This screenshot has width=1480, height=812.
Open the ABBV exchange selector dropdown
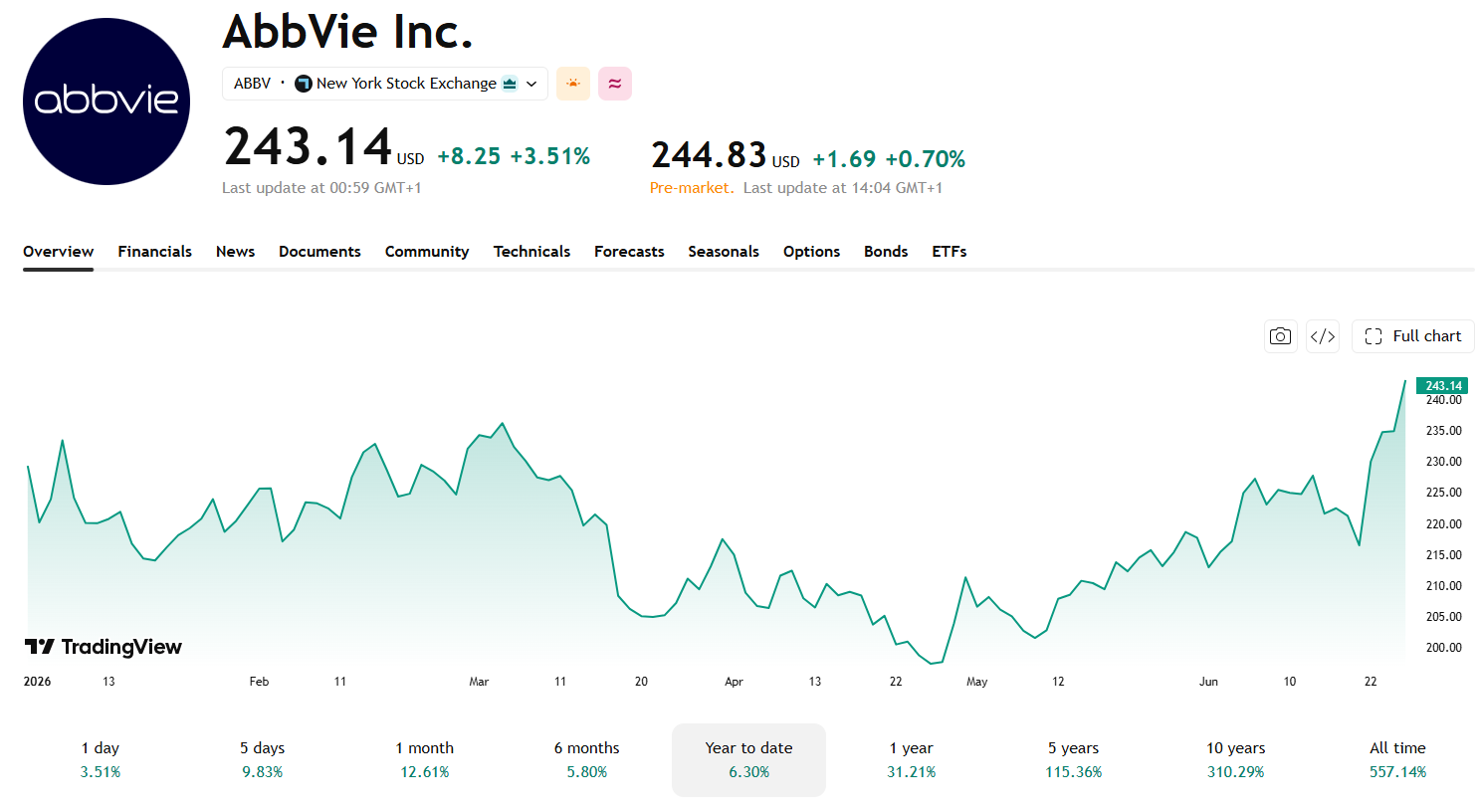pyautogui.click(x=385, y=84)
